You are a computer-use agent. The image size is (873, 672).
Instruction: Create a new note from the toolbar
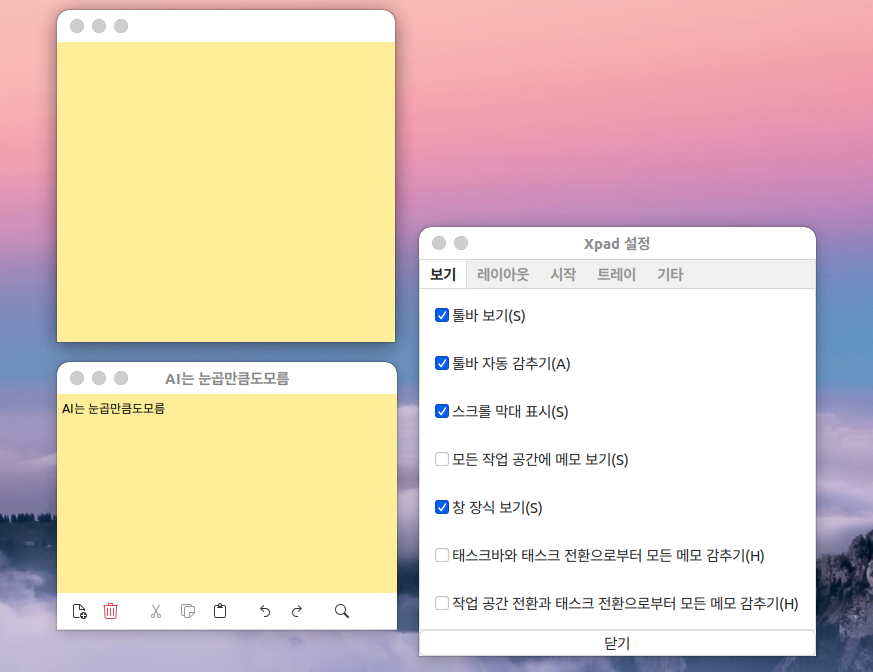(80, 611)
